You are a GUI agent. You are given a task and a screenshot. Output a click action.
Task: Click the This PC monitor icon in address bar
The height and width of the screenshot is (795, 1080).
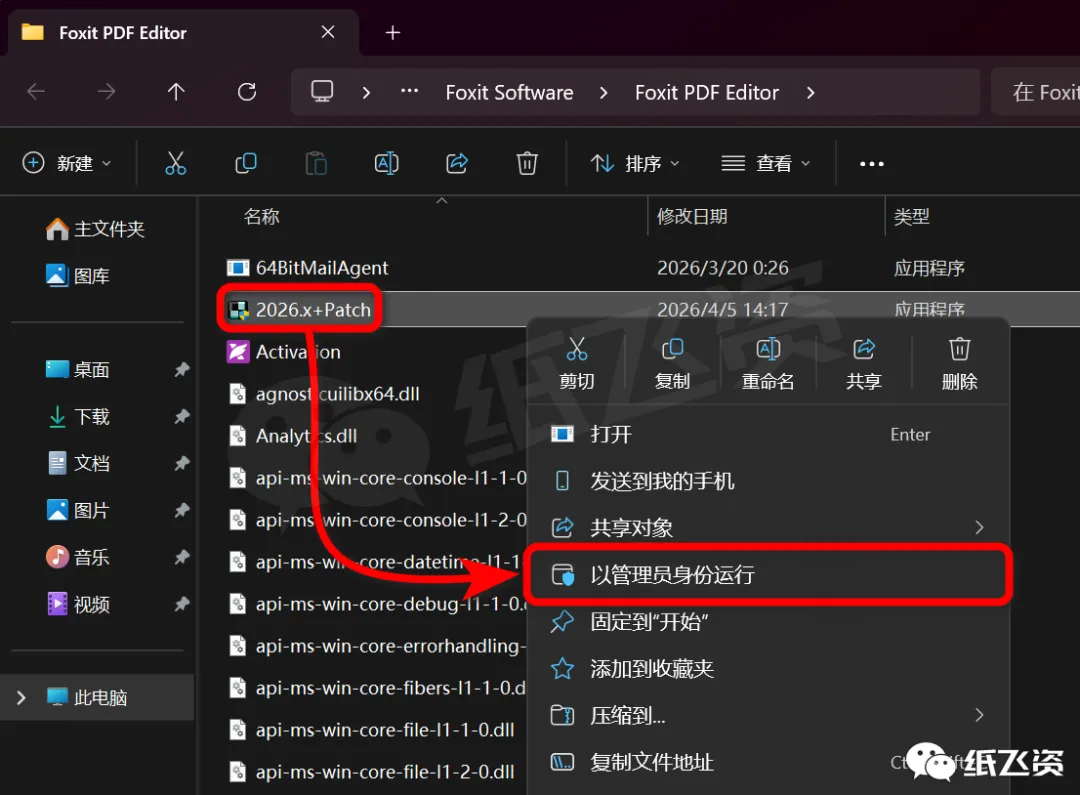coord(322,92)
